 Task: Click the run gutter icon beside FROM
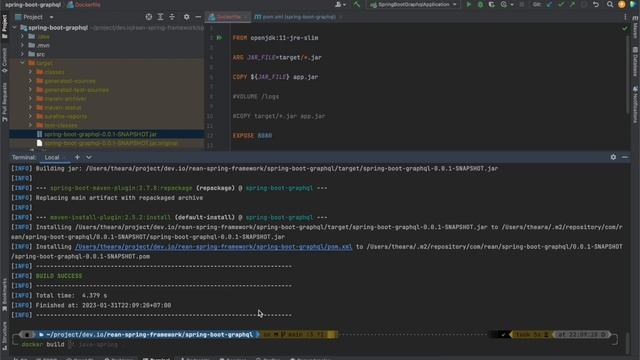(x=220, y=38)
